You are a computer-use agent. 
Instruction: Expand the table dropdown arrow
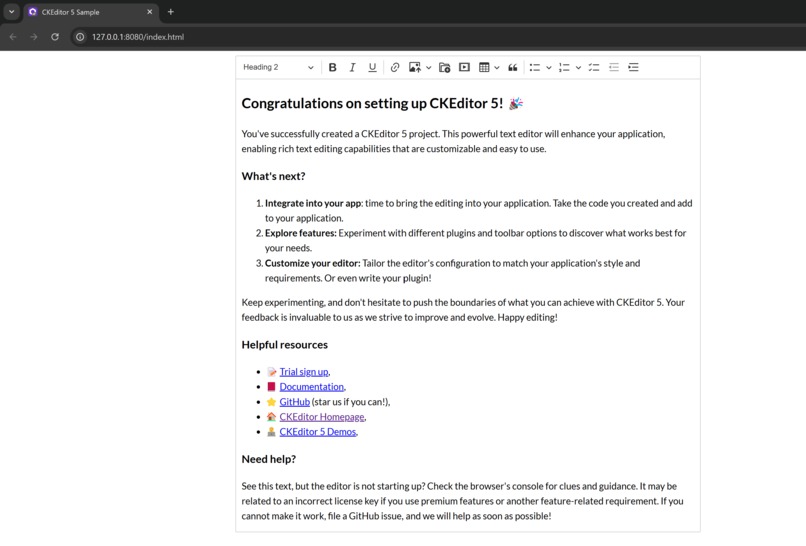[x=497, y=67]
